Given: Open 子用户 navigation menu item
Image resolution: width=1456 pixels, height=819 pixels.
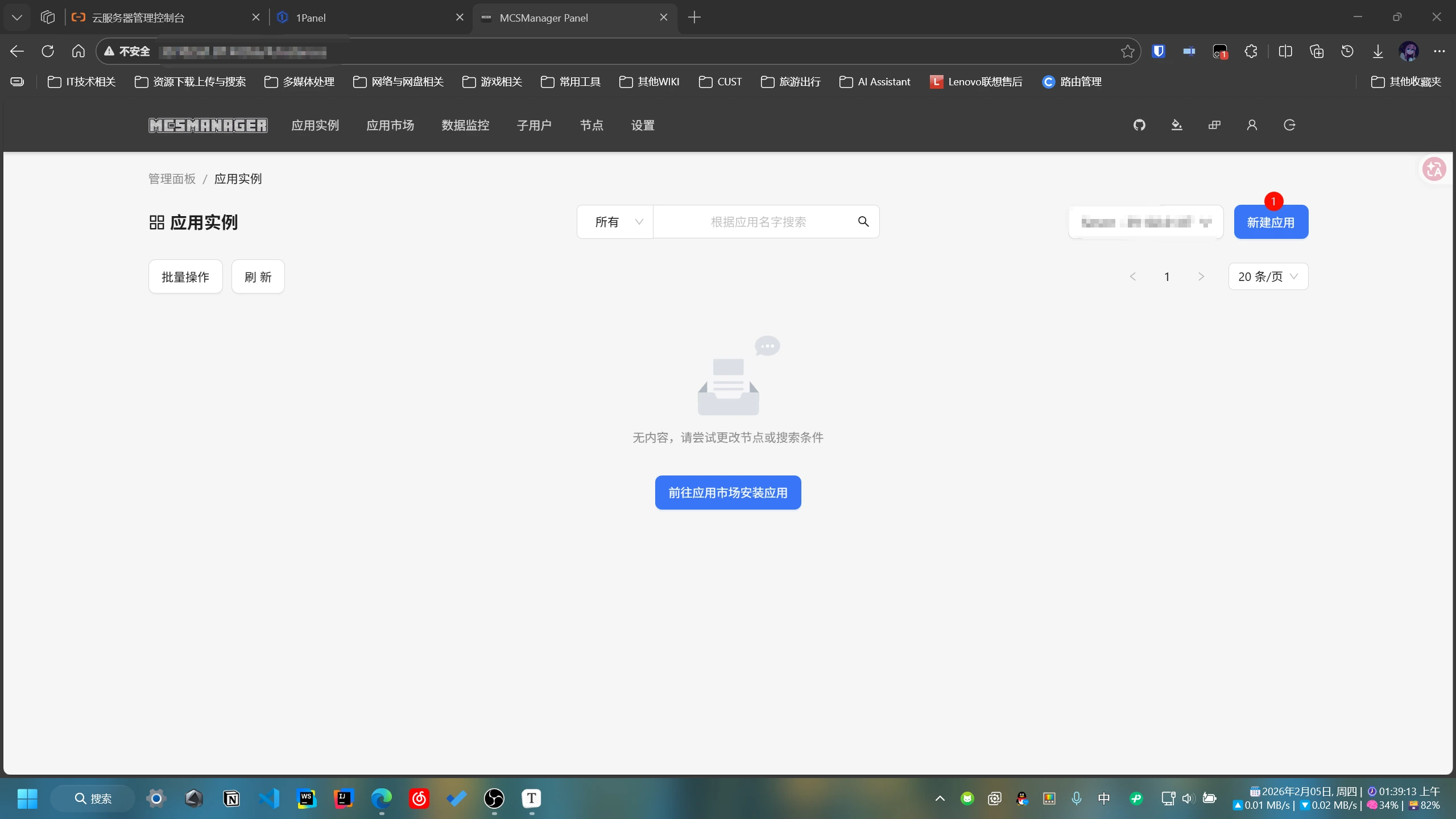Looking at the screenshot, I should [x=534, y=125].
